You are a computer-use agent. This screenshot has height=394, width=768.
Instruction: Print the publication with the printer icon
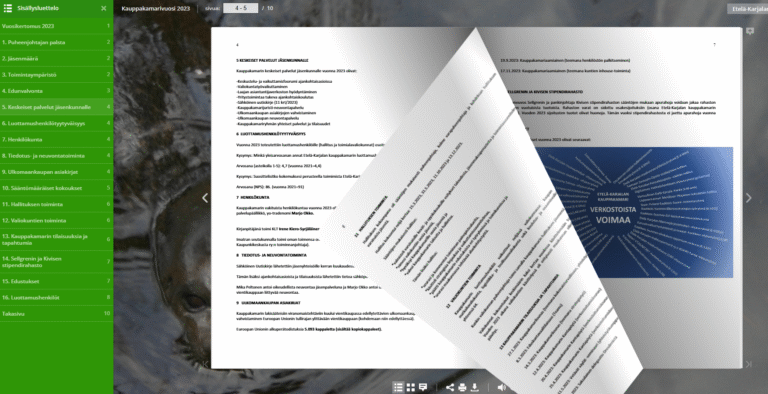462,388
